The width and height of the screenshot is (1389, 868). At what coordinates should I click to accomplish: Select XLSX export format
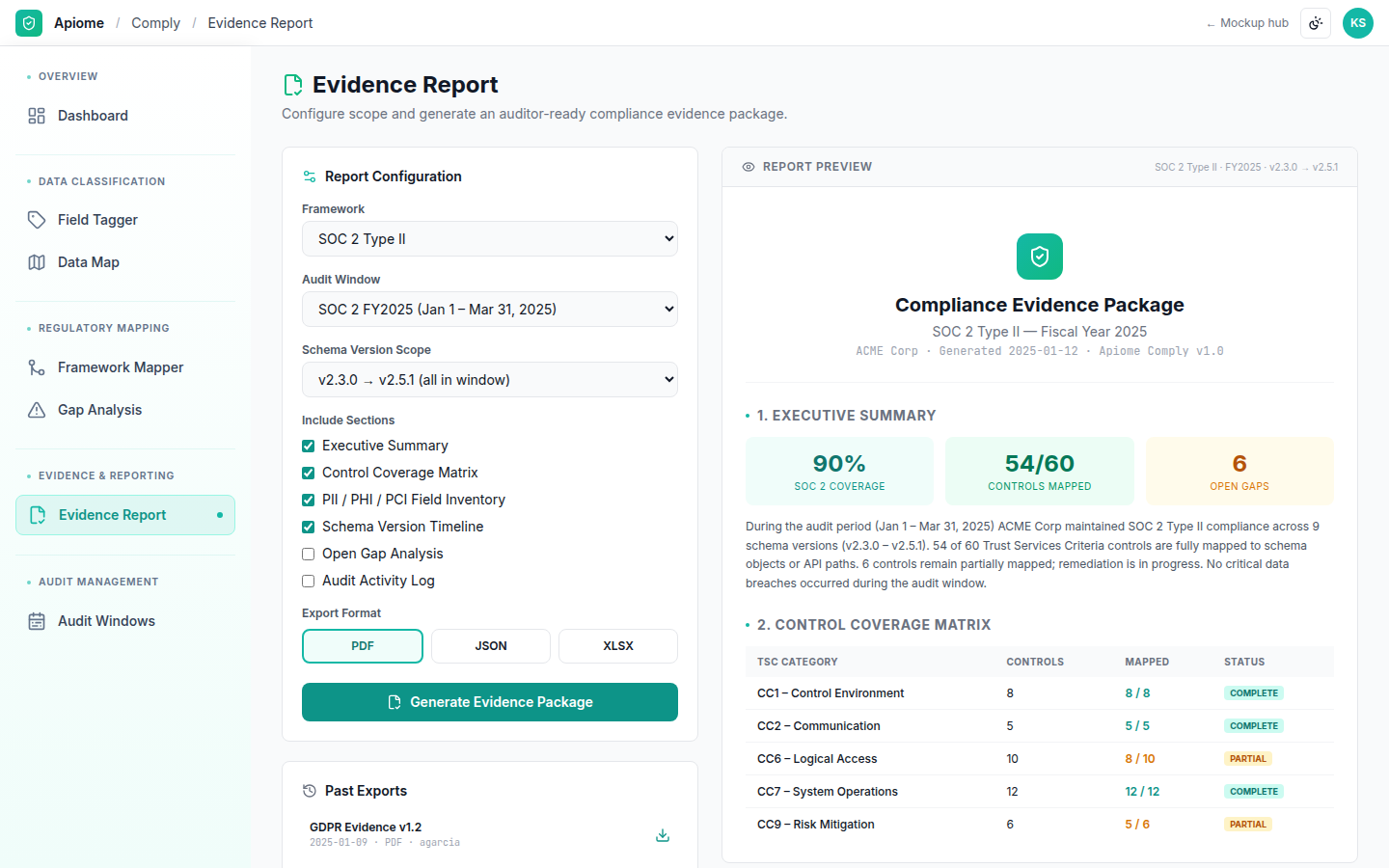pos(618,646)
